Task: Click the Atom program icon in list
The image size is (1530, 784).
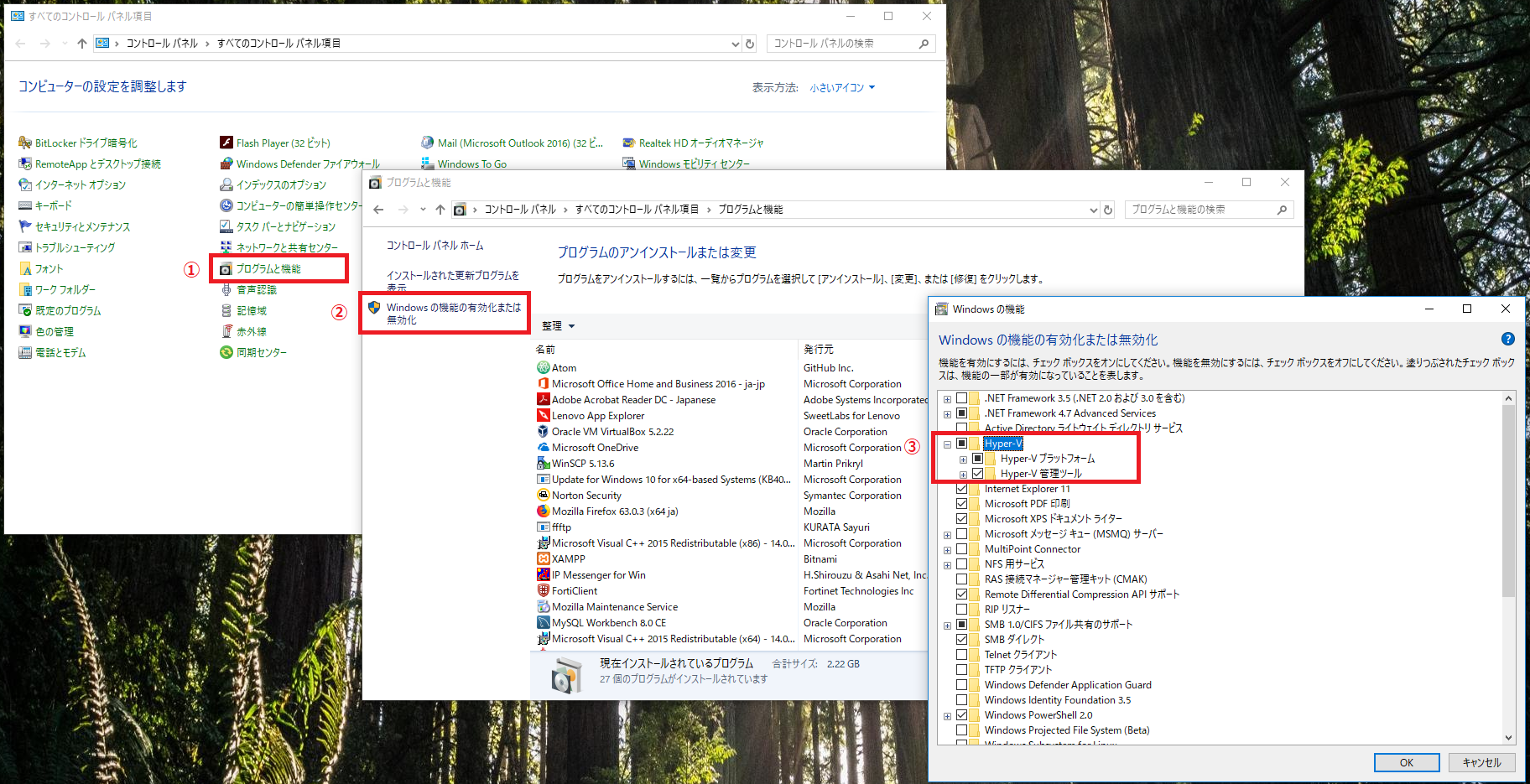Action: pos(543,367)
